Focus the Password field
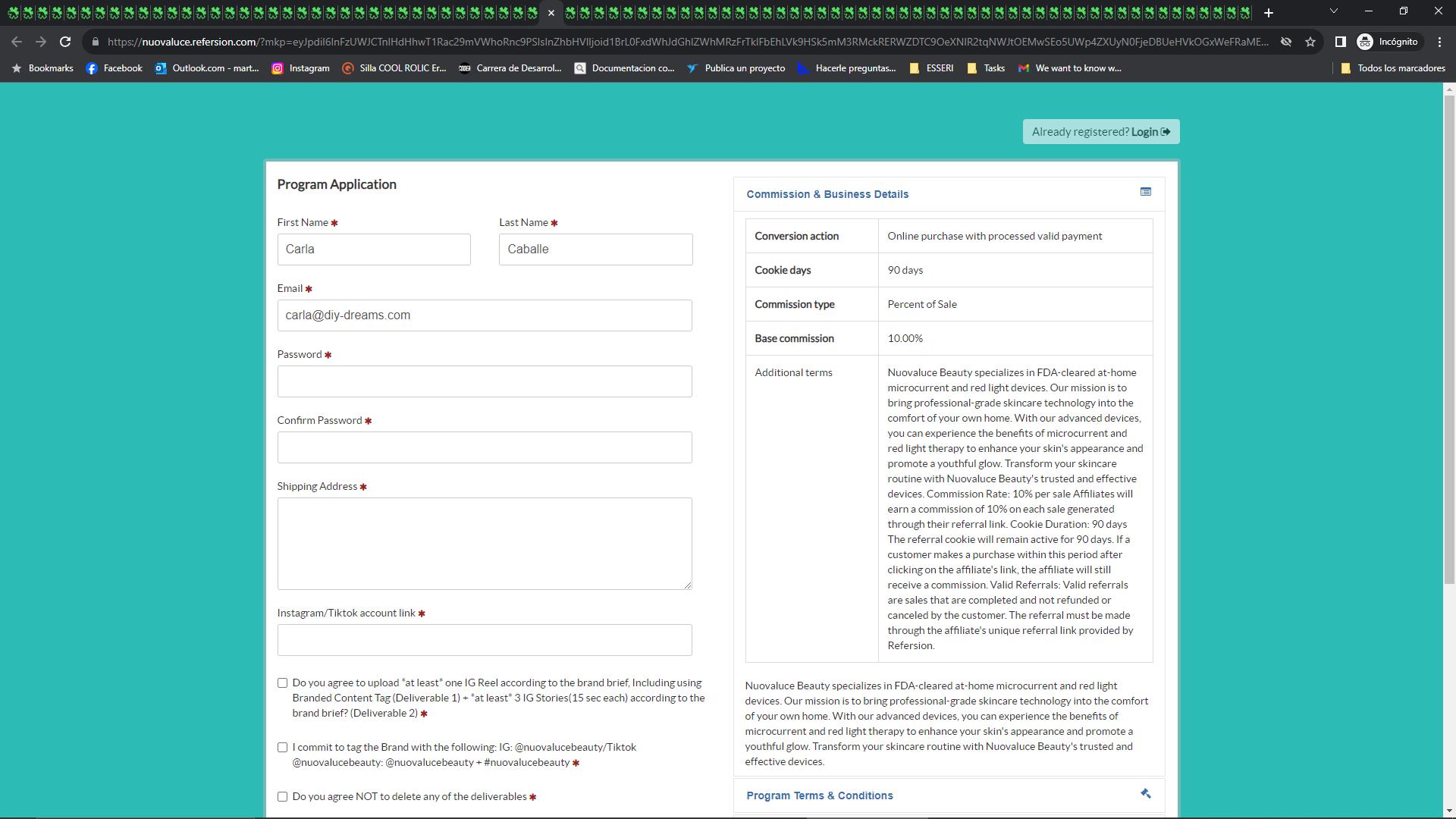Image resolution: width=1456 pixels, height=819 pixels. (485, 381)
